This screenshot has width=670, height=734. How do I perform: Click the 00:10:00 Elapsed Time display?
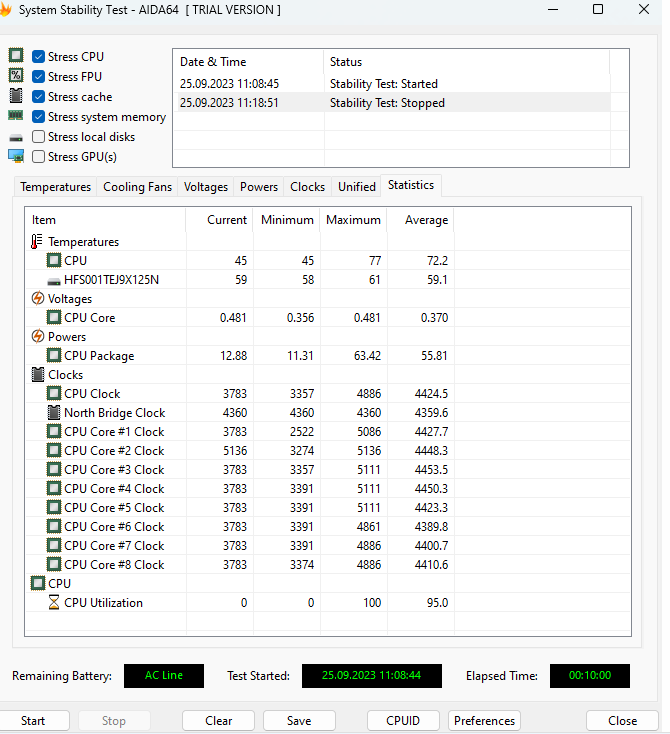(x=589, y=675)
